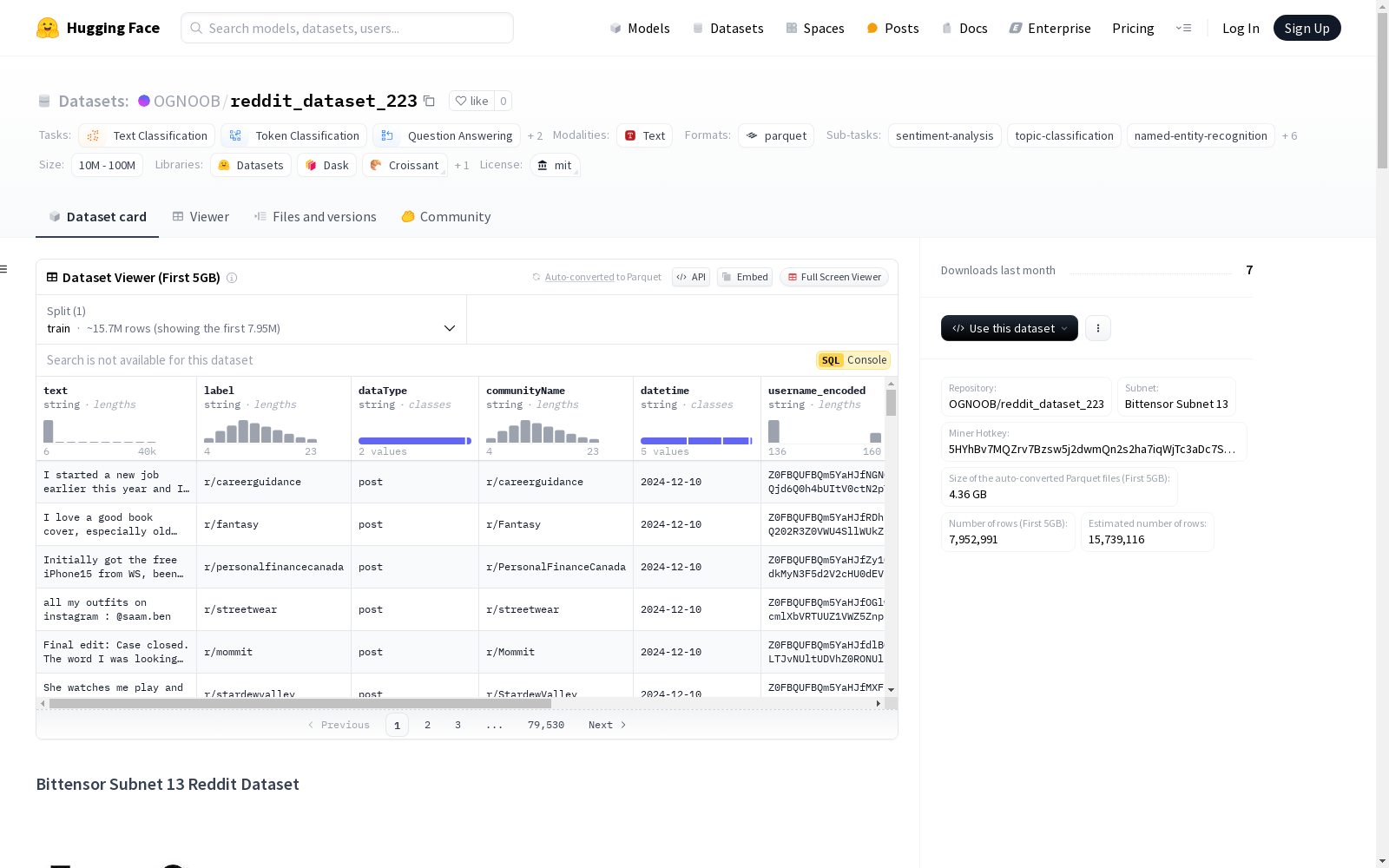The image size is (1389, 868).
Task: Jump to page 79,530
Action: pyautogui.click(x=546, y=725)
